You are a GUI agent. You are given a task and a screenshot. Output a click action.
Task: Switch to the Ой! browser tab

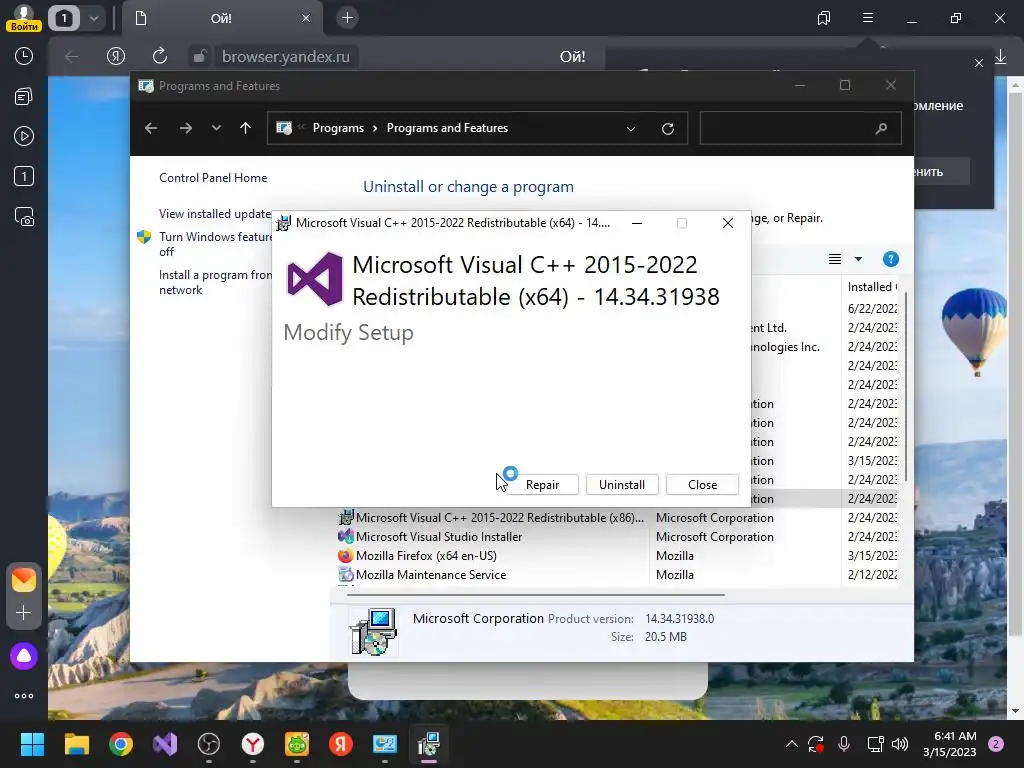point(221,18)
